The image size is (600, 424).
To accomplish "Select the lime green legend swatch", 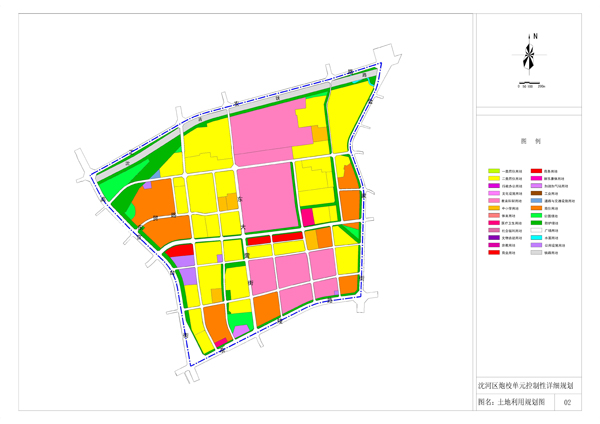I will 493,172.
